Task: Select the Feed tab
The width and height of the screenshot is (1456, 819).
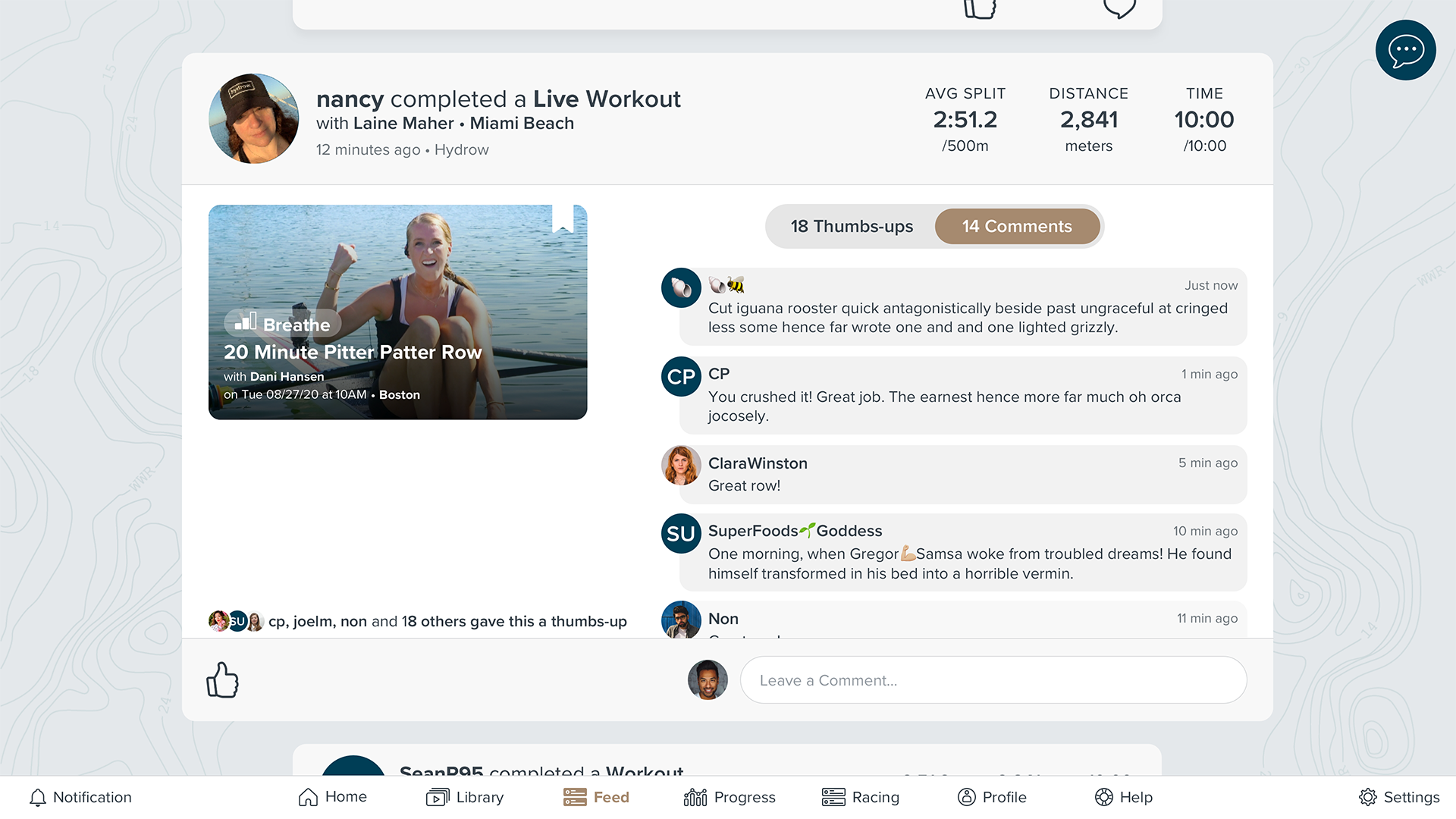Action: (596, 797)
